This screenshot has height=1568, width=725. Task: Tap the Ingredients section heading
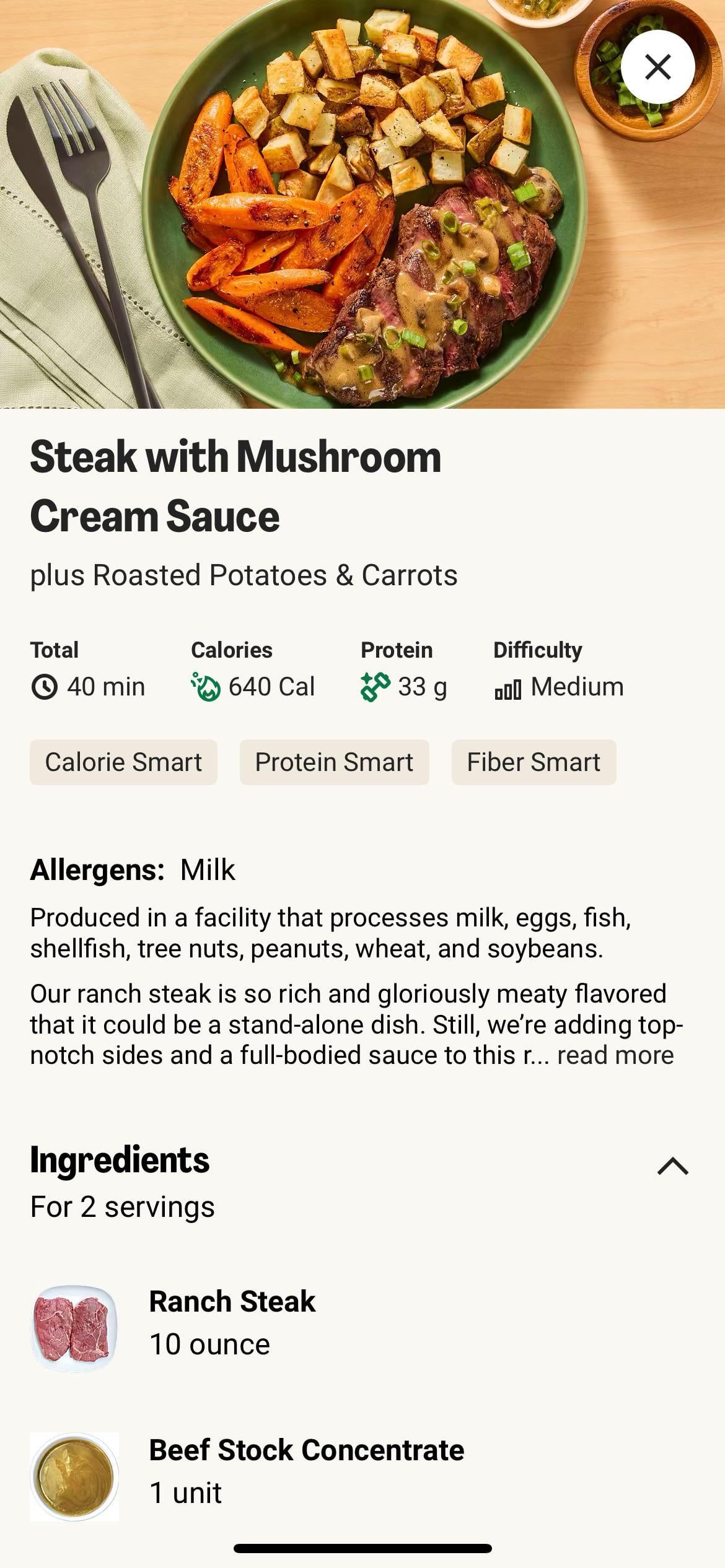click(120, 1160)
